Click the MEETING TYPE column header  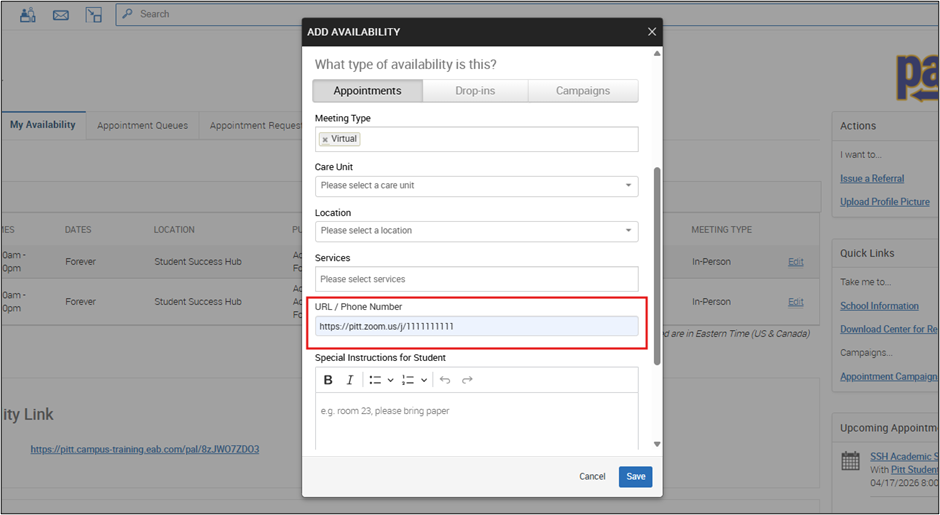click(721, 230)
